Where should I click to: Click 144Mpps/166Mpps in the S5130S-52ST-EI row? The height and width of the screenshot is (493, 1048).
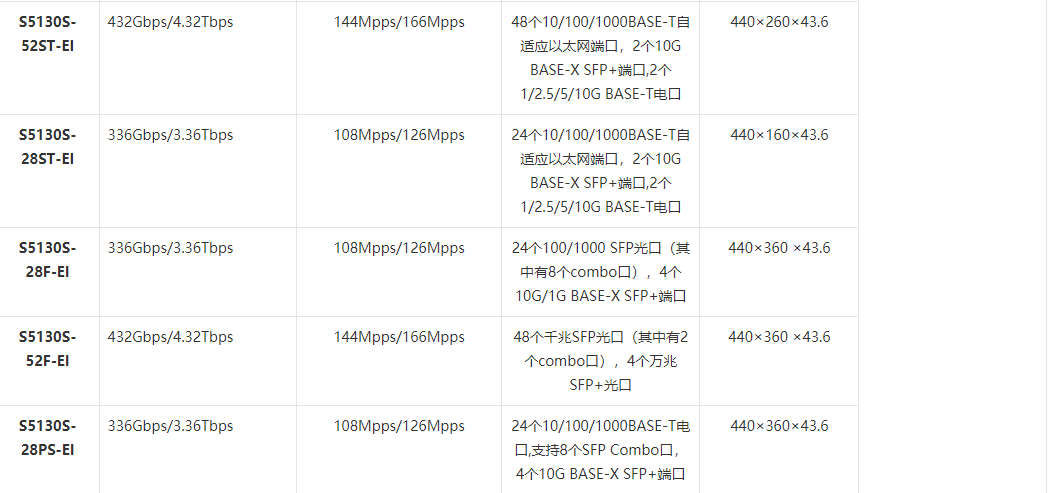[x=399, y=22]
